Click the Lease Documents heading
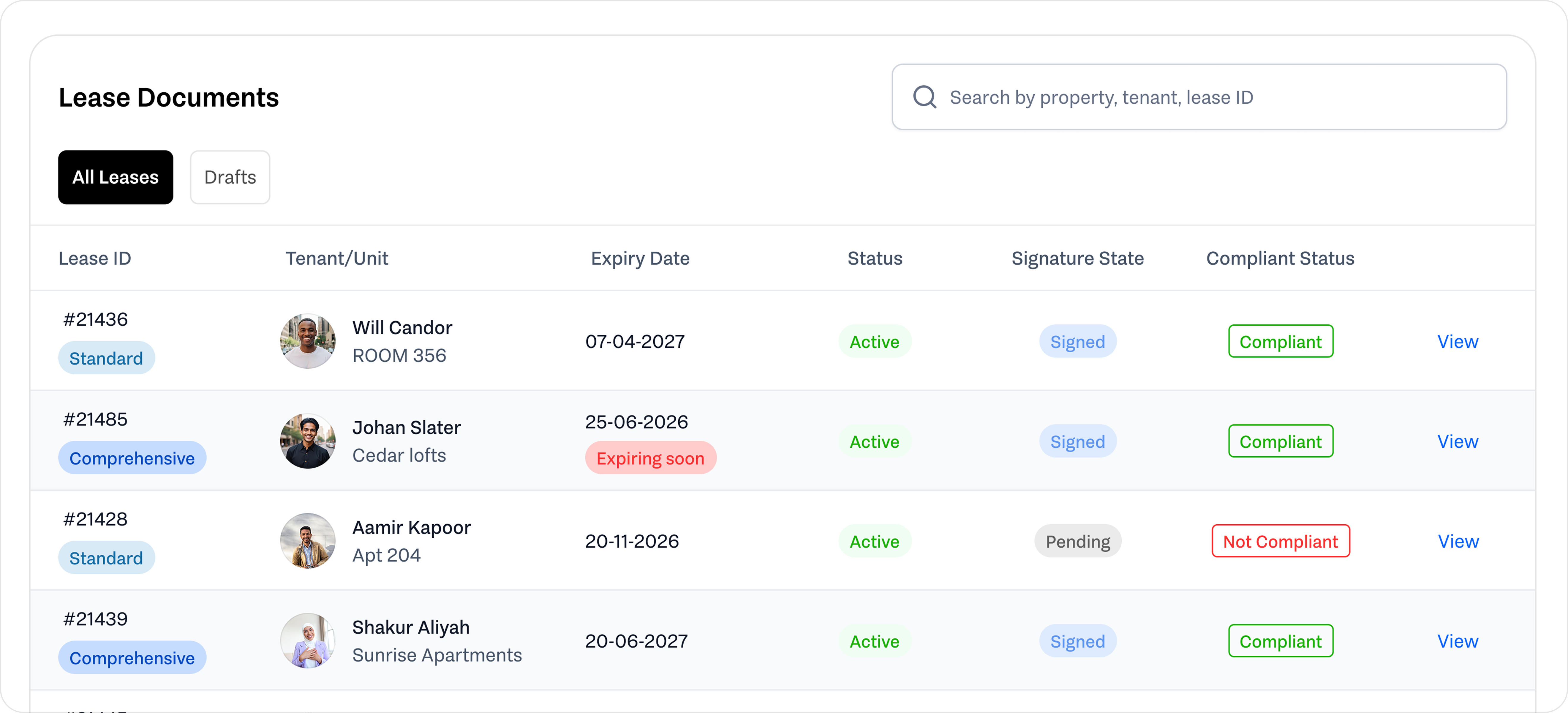 [x=169, y=97]
